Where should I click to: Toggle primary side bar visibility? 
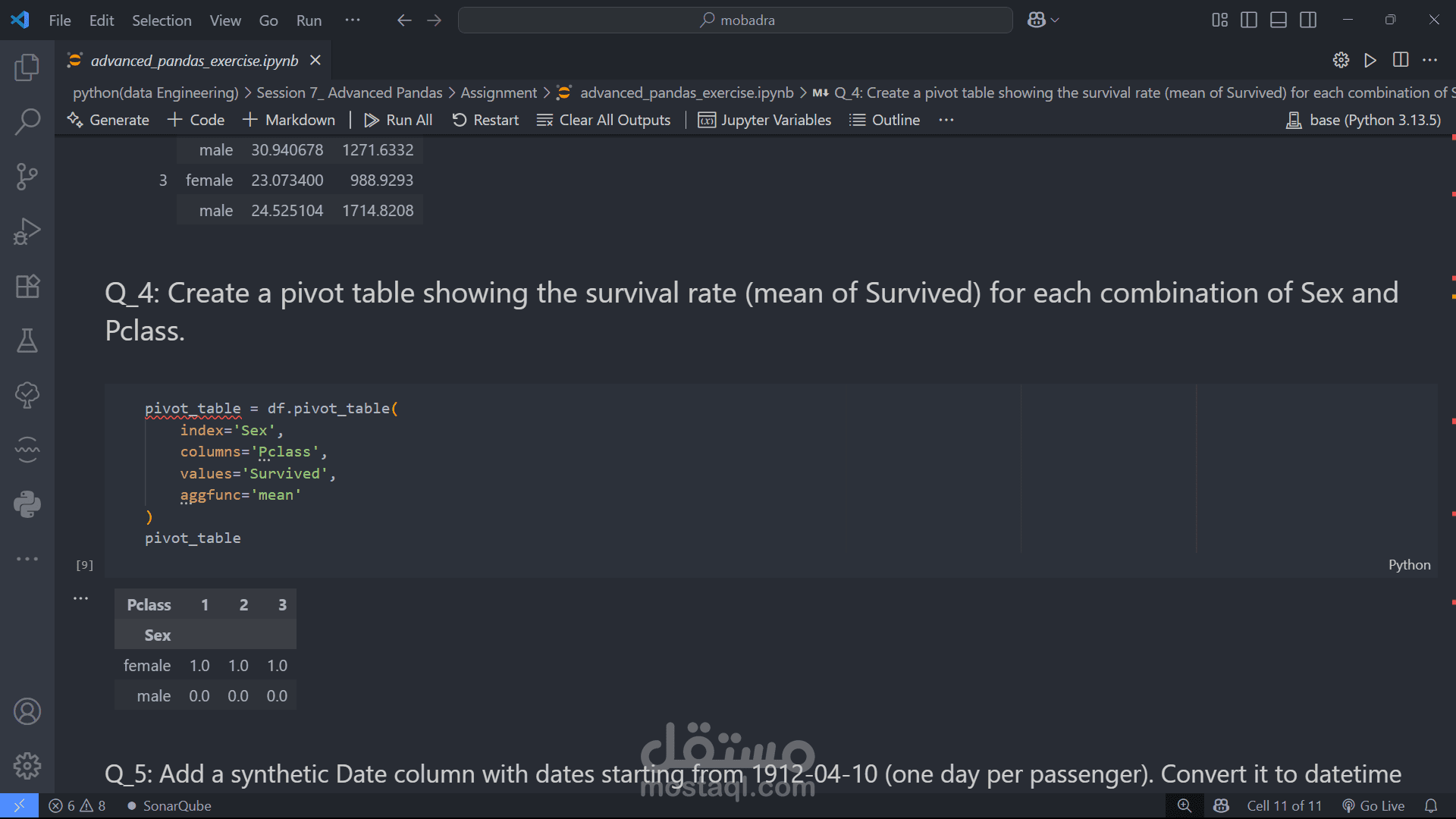(x=1249, y=20)
